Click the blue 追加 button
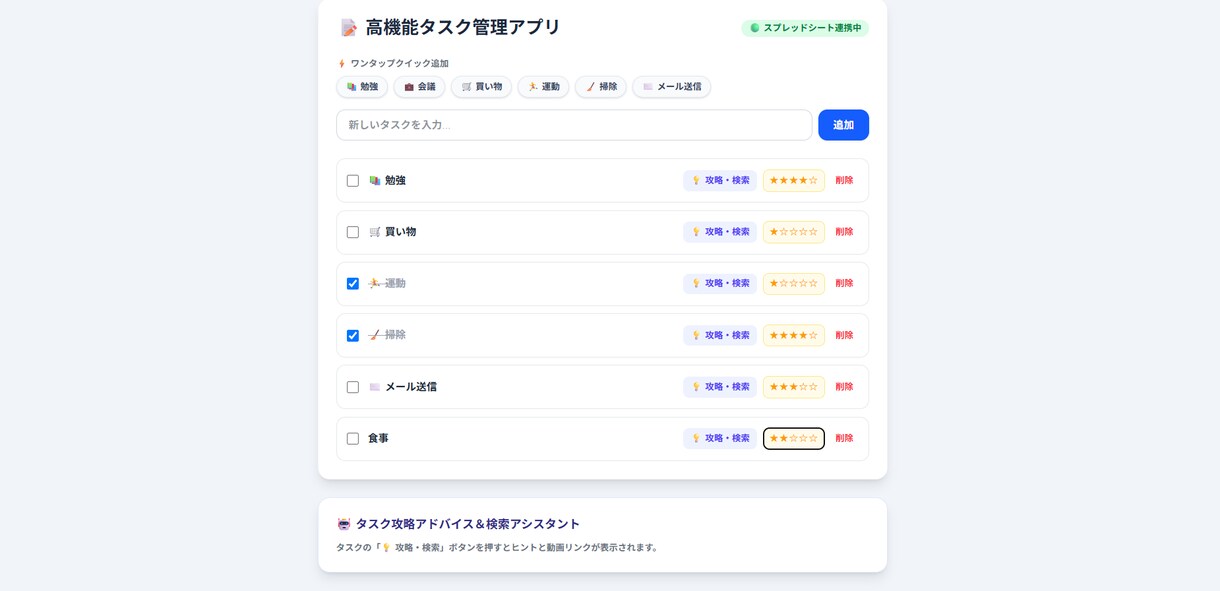Screen dimensions: 1220x591 pos(843,125)
